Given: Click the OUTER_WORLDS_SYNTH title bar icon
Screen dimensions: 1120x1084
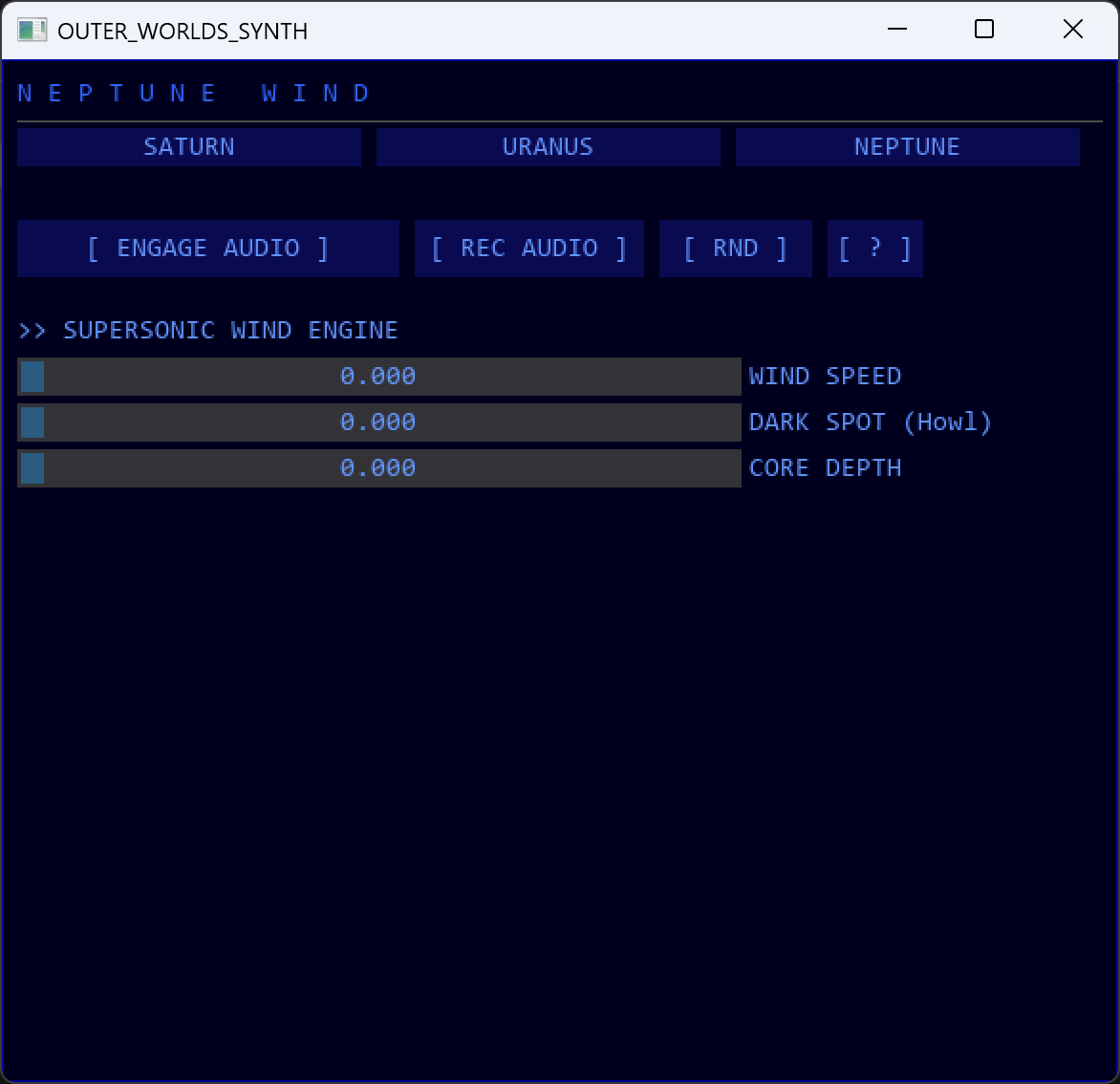Looking at the screenshot, I should click(34, 30).
